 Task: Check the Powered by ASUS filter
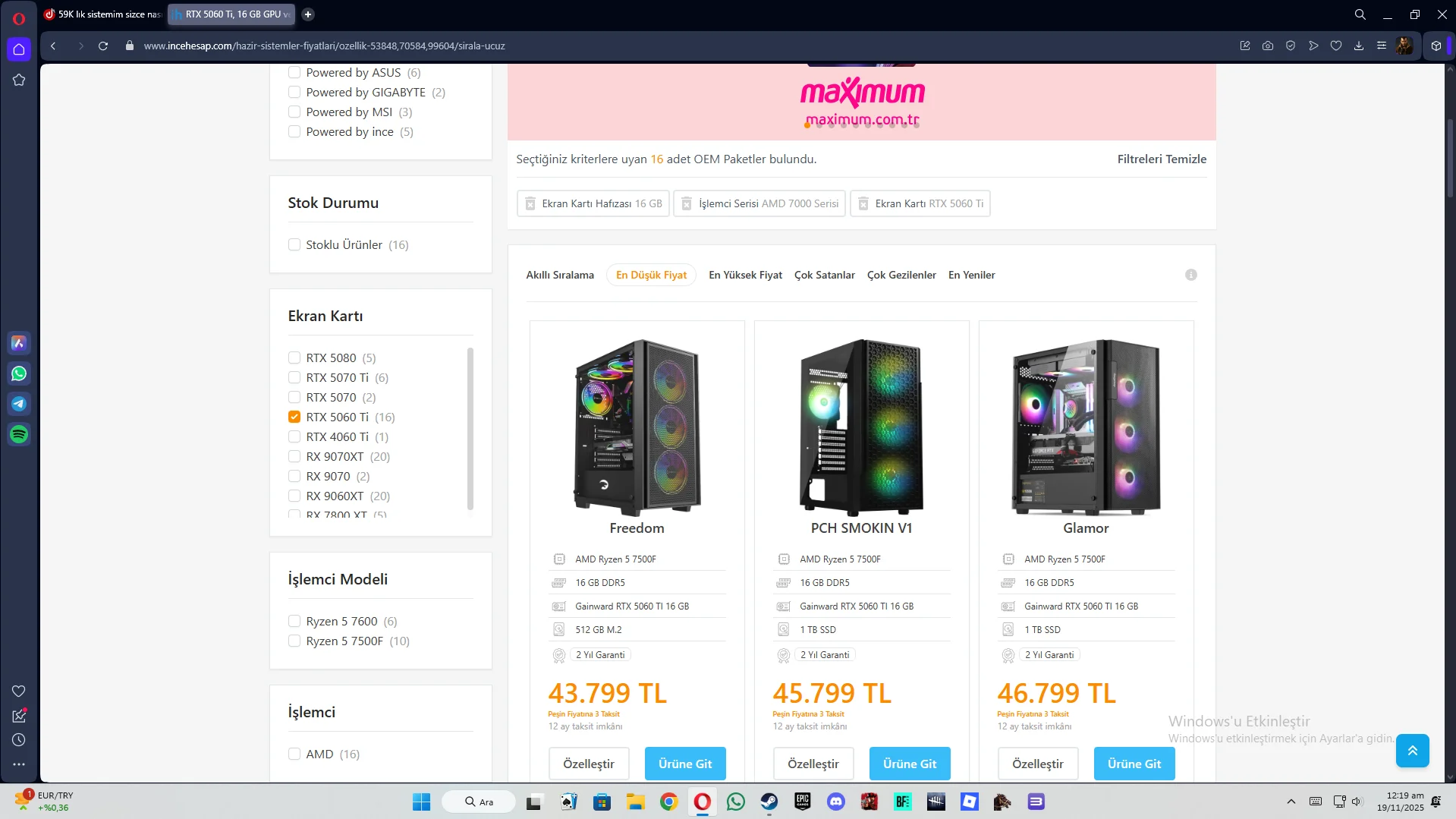[294, 73]
